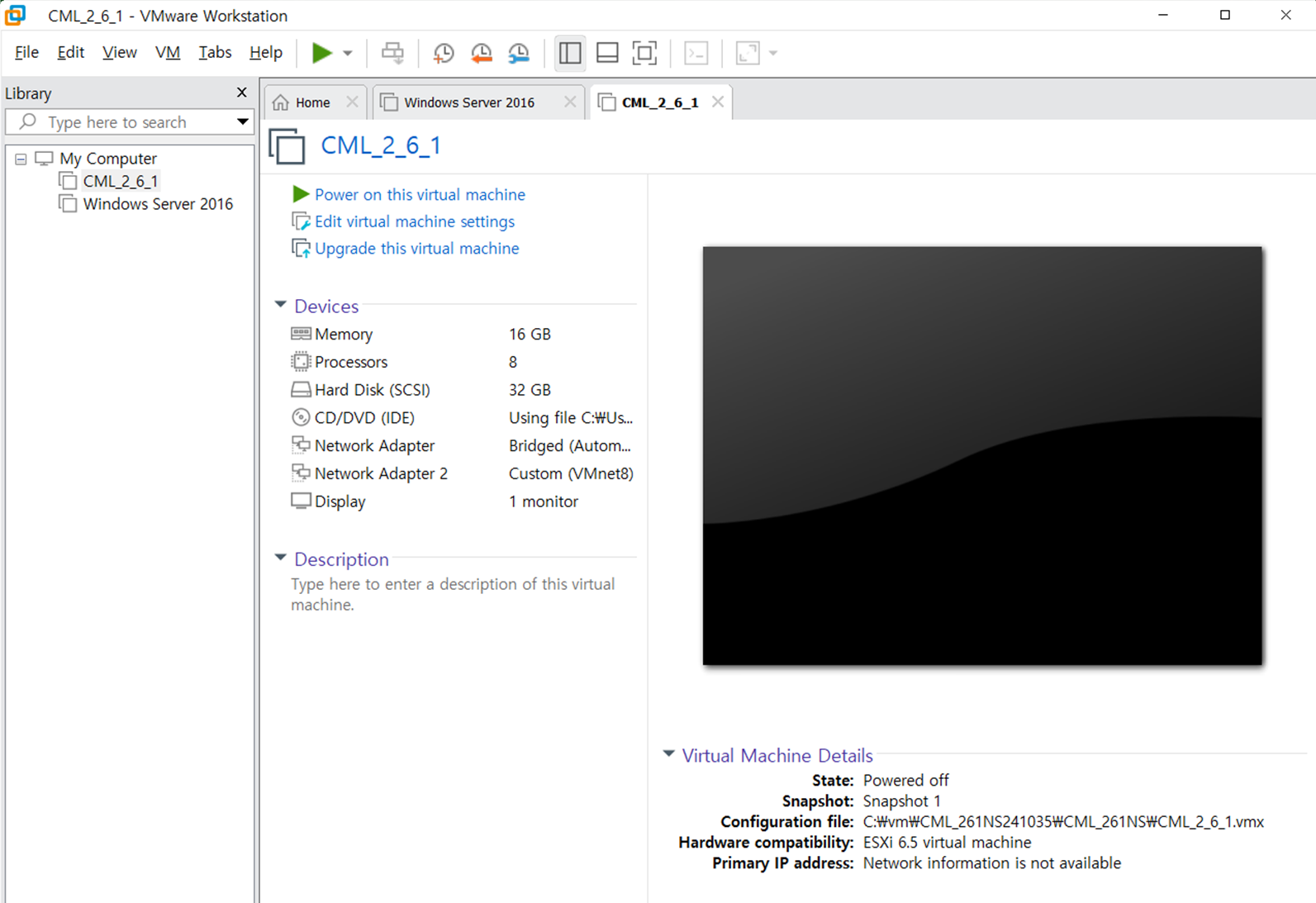Open the Help menu
Image resolution: width=1316 pixels, height=903 pixels.
click(265, 52)
